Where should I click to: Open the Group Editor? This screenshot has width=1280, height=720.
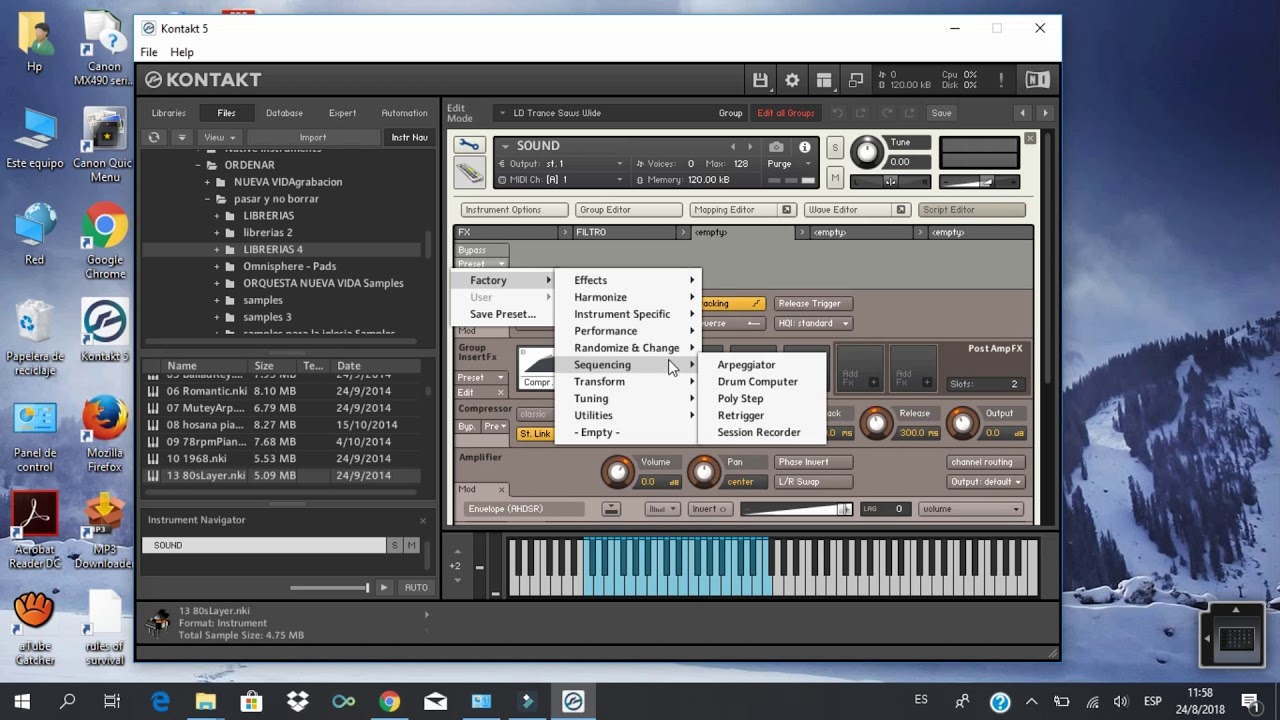tap(629, 210)
